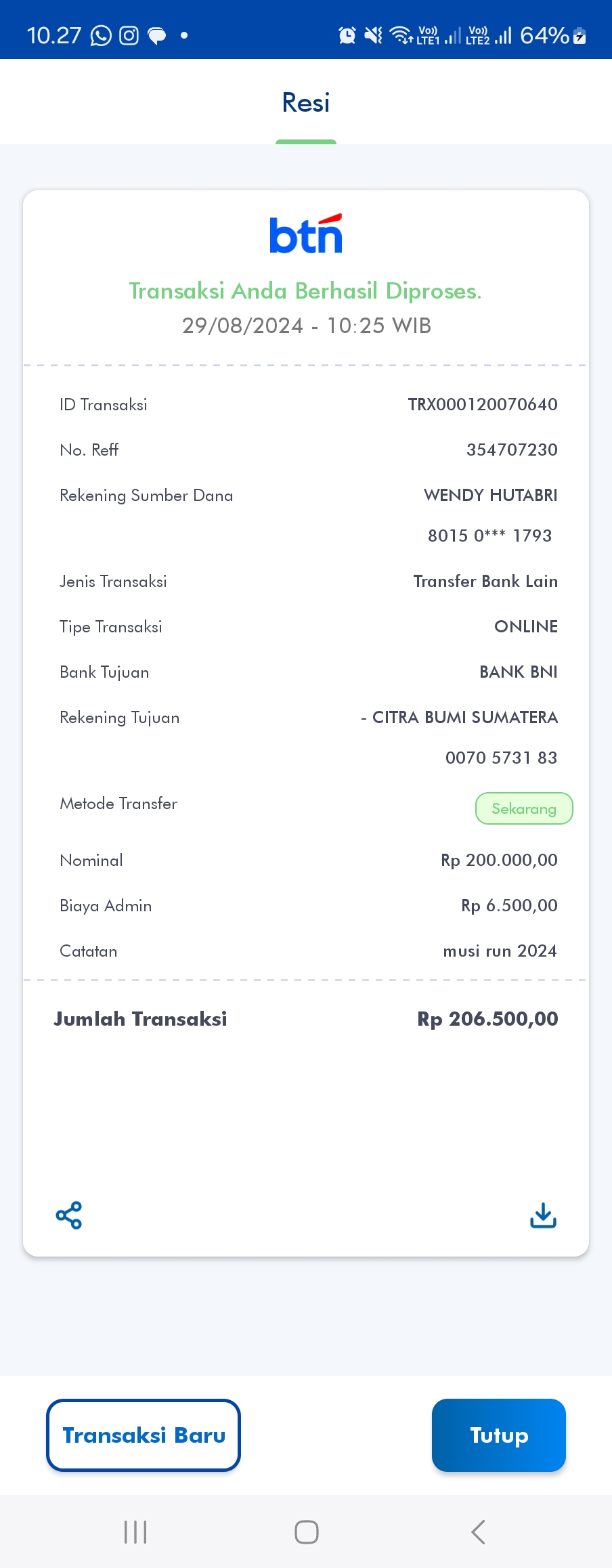Close the receipt with Tutup
The width and height of the screenshot is (612, 1568).
click(499, 1435)
